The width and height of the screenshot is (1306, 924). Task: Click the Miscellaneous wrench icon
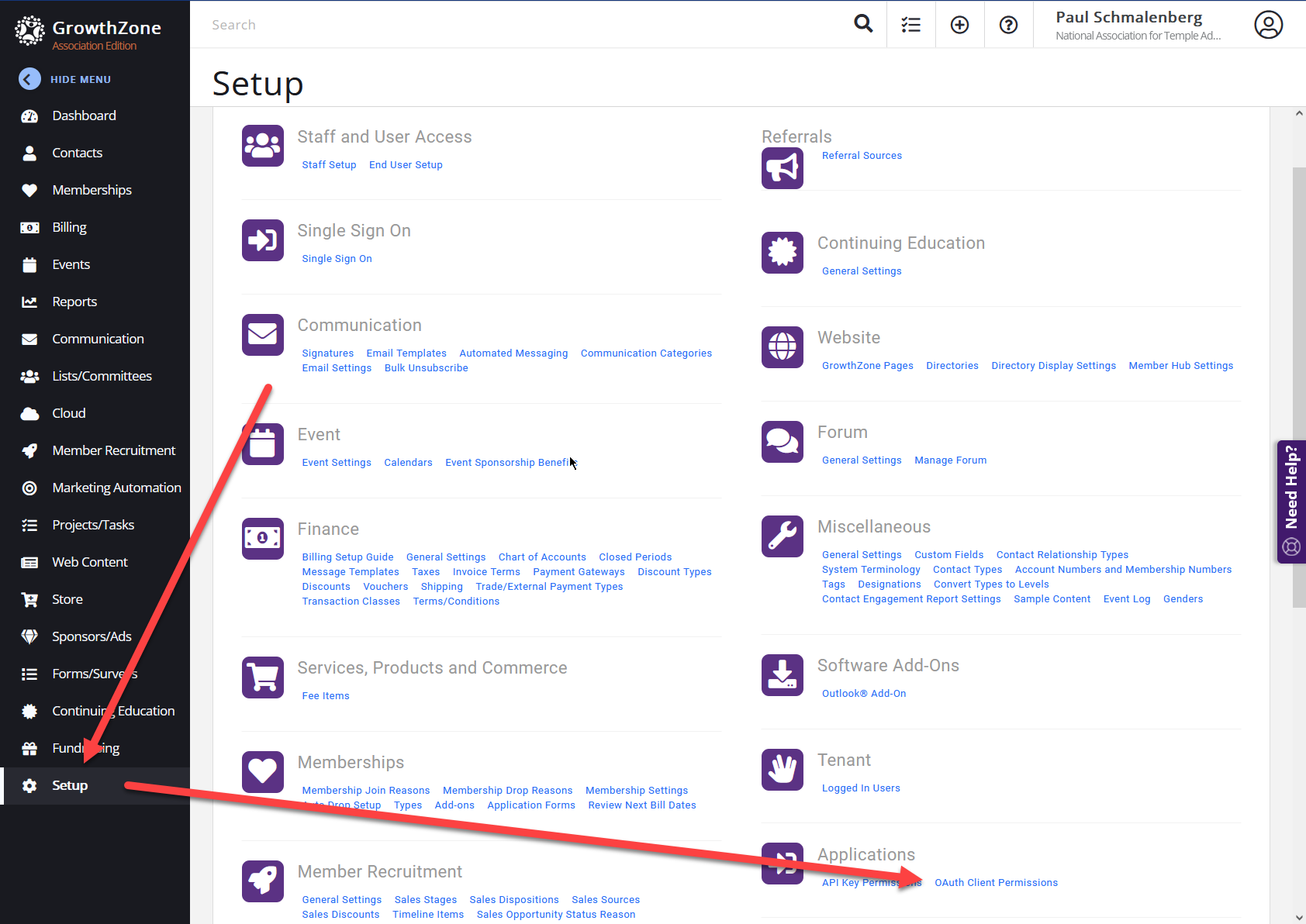coord(782,536)
